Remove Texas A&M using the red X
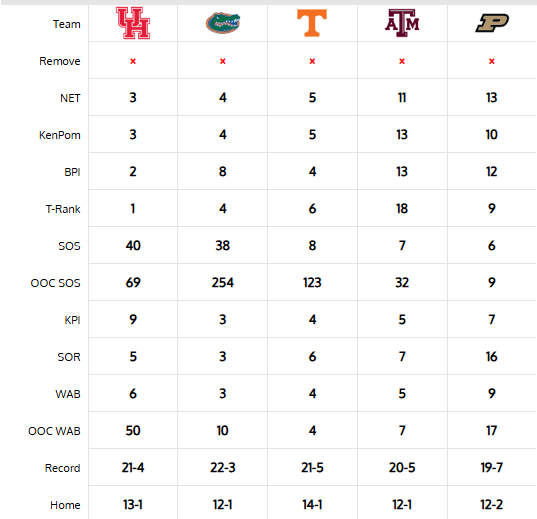This screenshot has height=519, width=537. (x=402, y=61)
